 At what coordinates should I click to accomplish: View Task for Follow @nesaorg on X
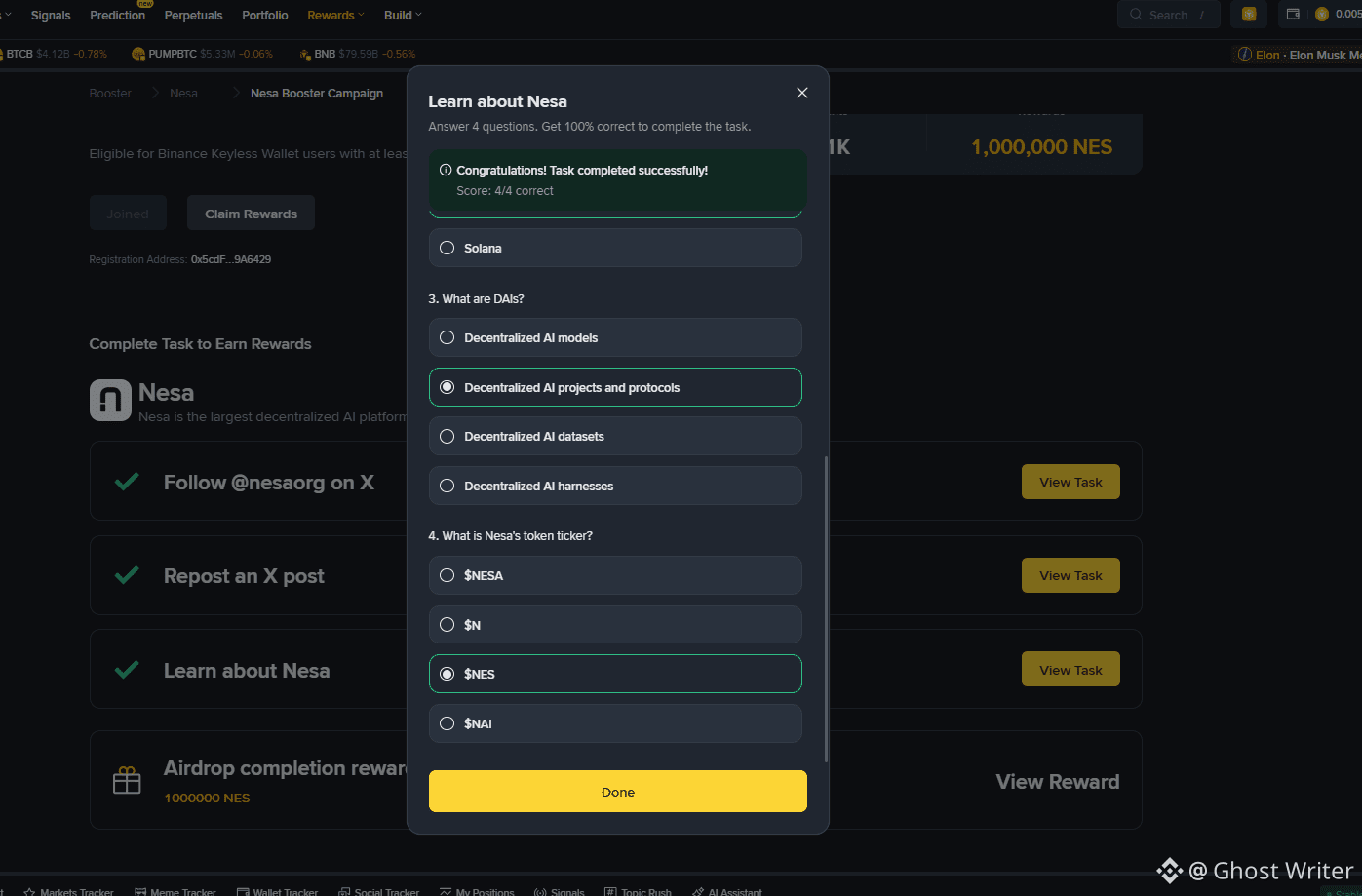point(1070,482)
